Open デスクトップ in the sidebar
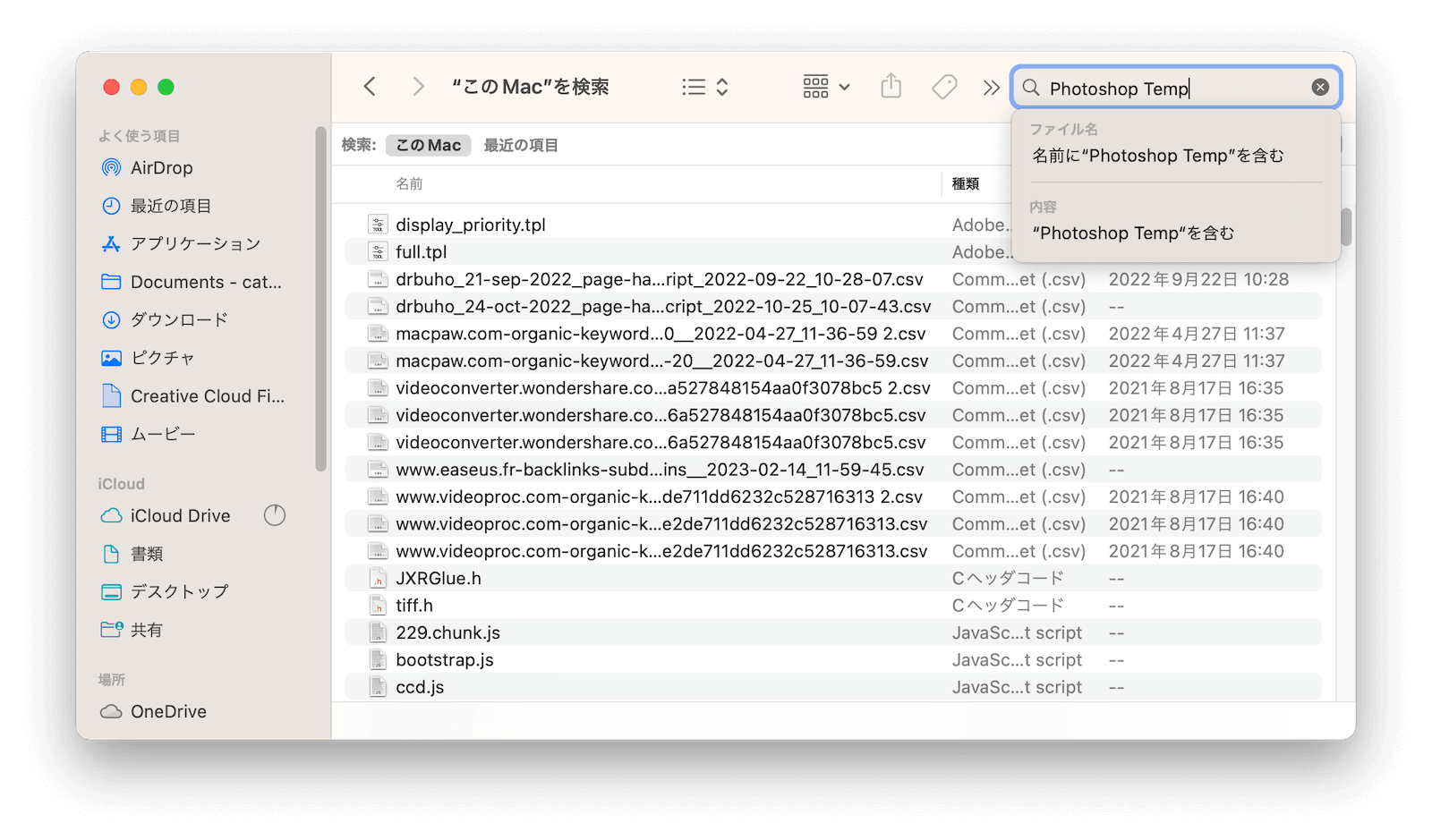The image size is (1432, 840). click(166, 591)
